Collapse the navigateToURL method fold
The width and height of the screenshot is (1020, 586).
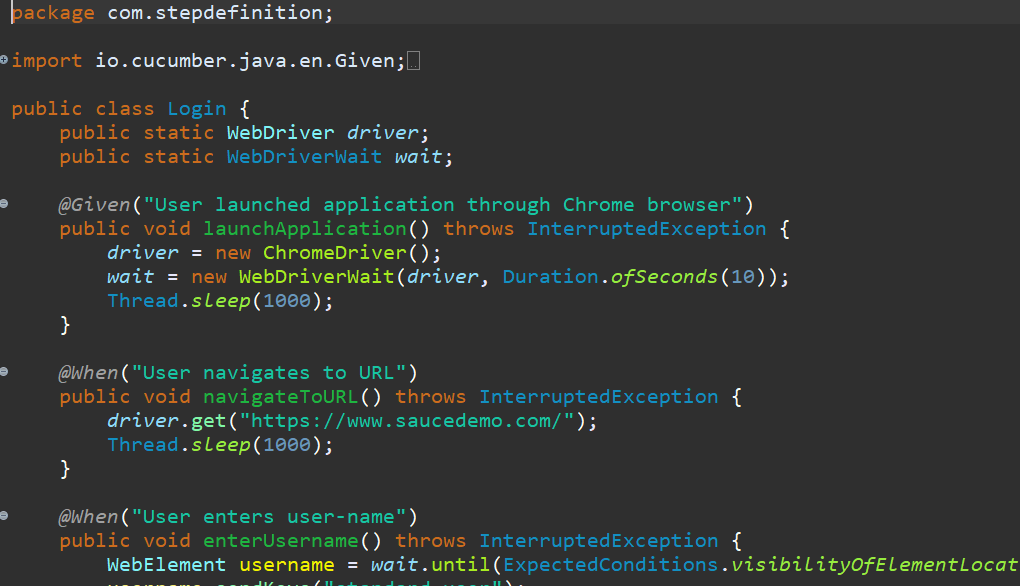tap(4, 371)
